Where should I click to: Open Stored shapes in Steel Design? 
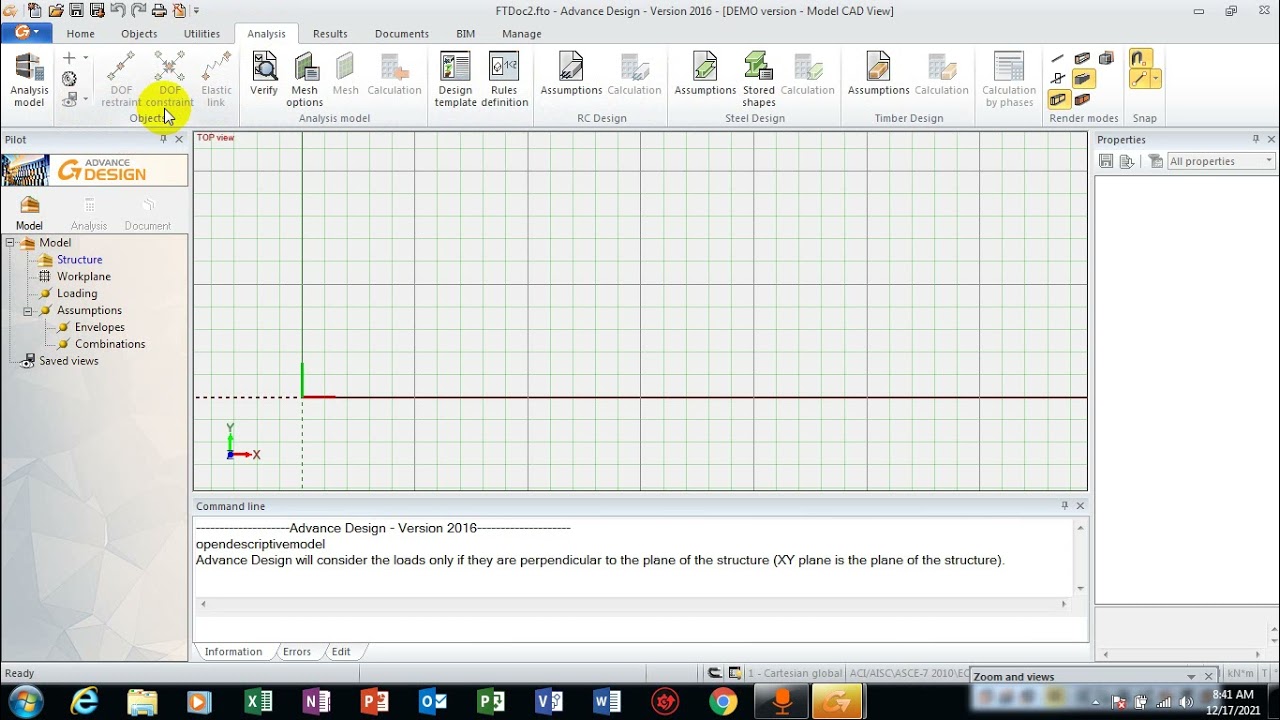[x=759, y=80]
